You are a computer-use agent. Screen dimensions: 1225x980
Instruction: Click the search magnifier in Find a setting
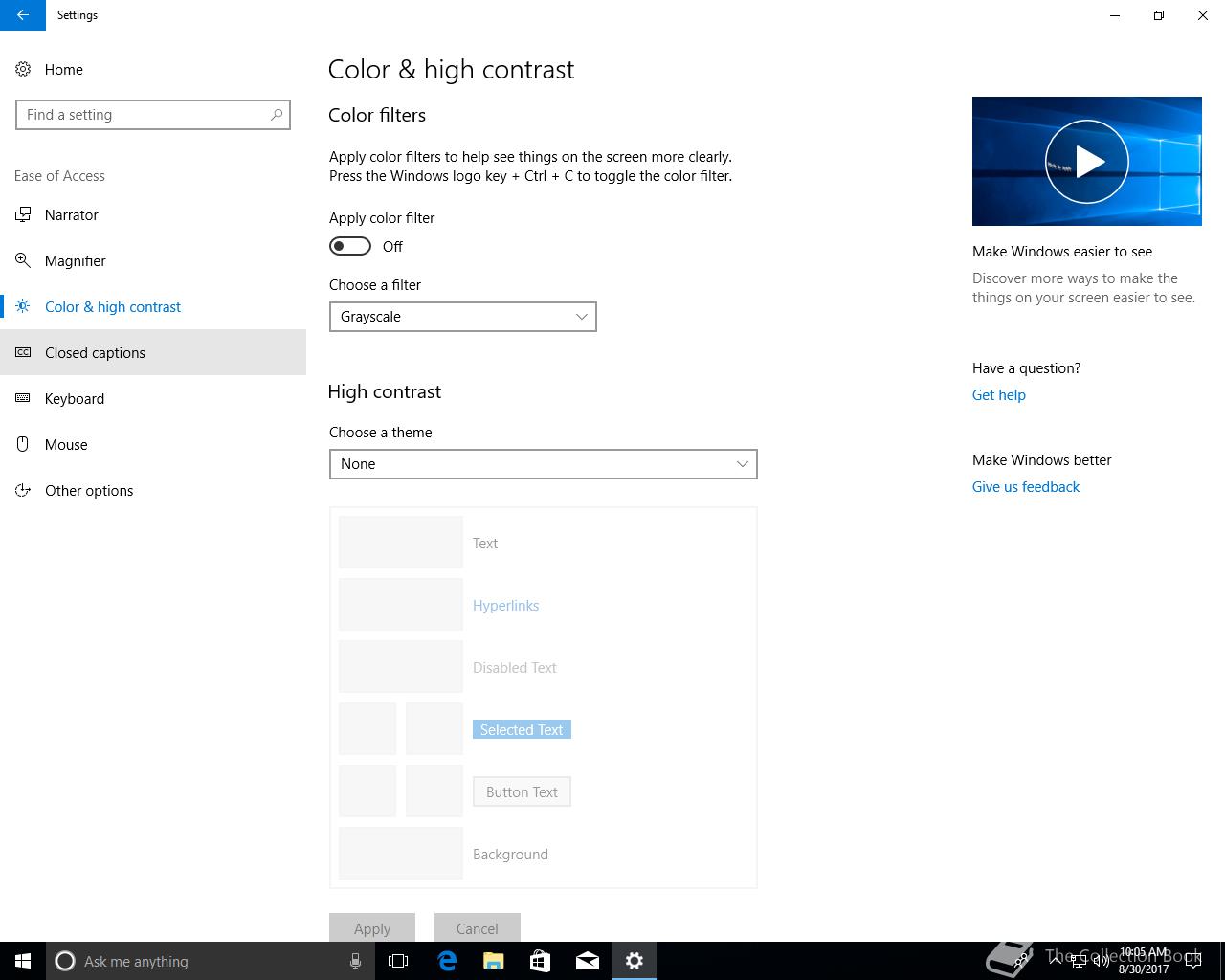(277, 115)
